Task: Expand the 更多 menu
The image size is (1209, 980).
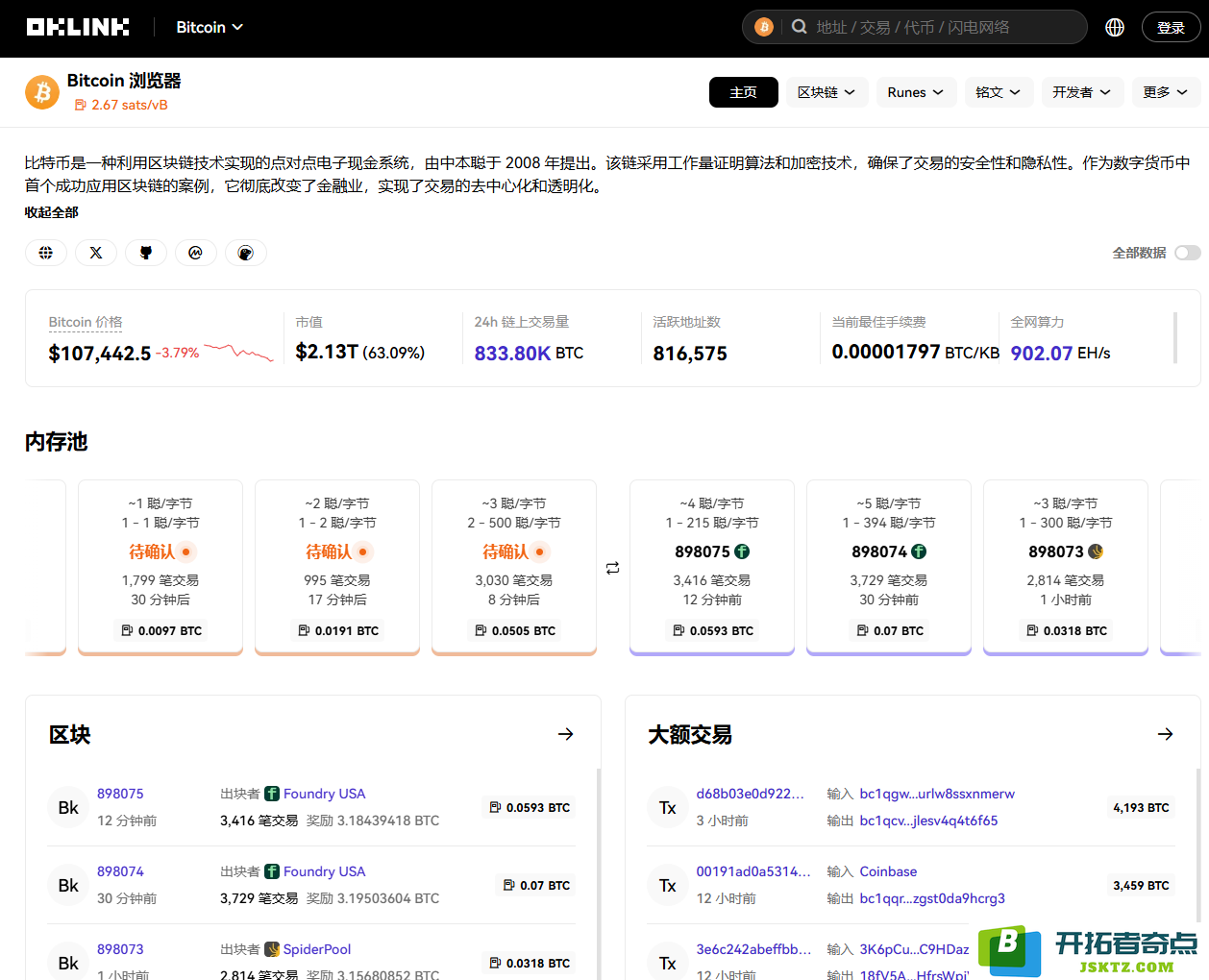Action: pos(1166,92)
